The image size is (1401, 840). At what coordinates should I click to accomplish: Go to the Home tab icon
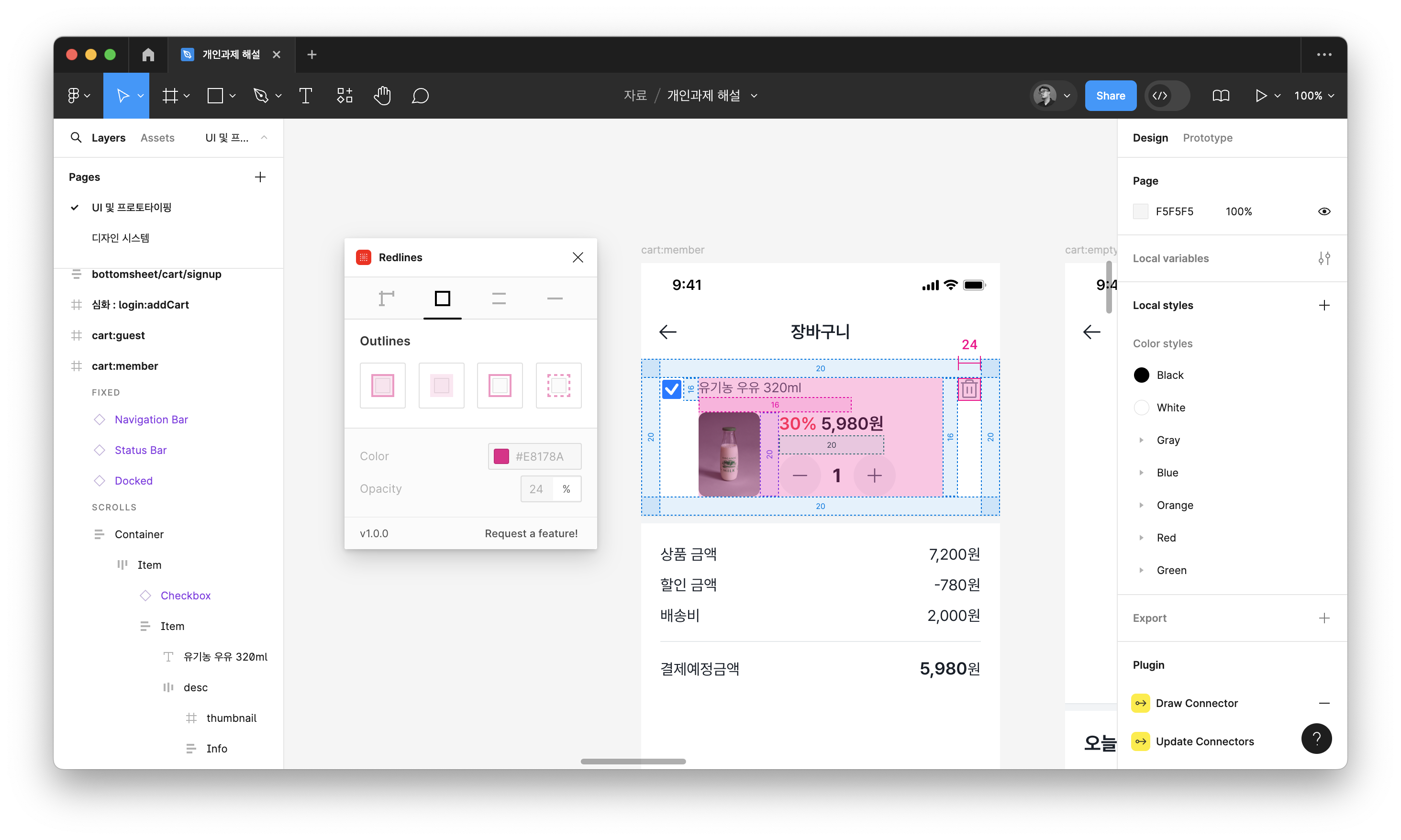click(148, 55)
